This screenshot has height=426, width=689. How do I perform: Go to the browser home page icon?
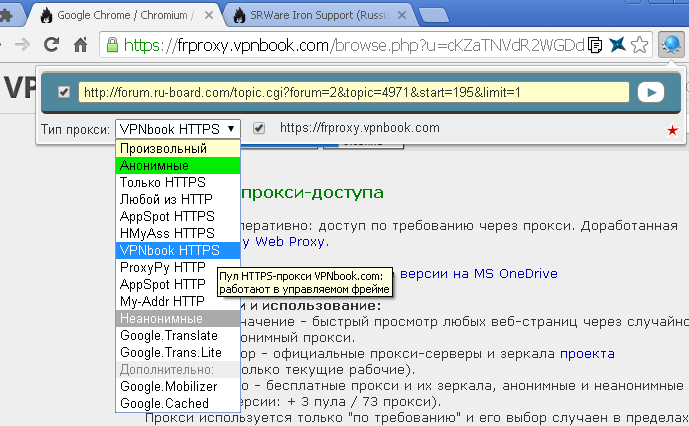tap(80, 44)
